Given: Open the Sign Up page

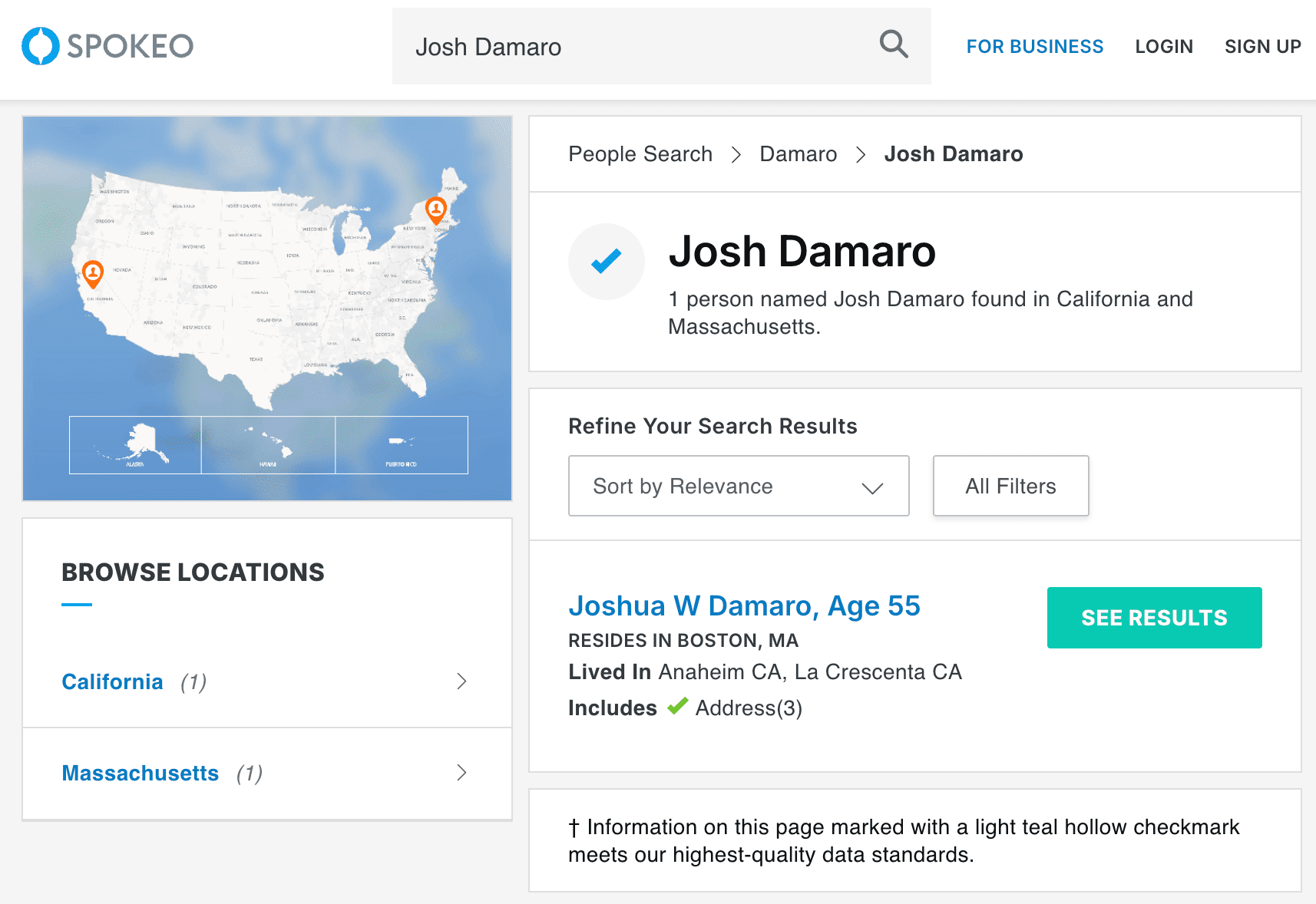Looking at the screenshot, I should tap(1262, 47).
